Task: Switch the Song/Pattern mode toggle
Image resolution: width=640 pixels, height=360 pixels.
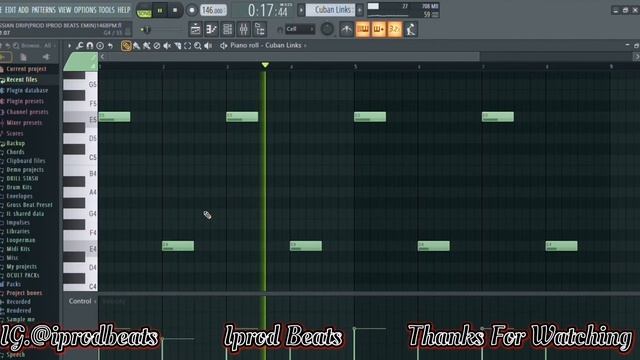Action: coord(144,11)
